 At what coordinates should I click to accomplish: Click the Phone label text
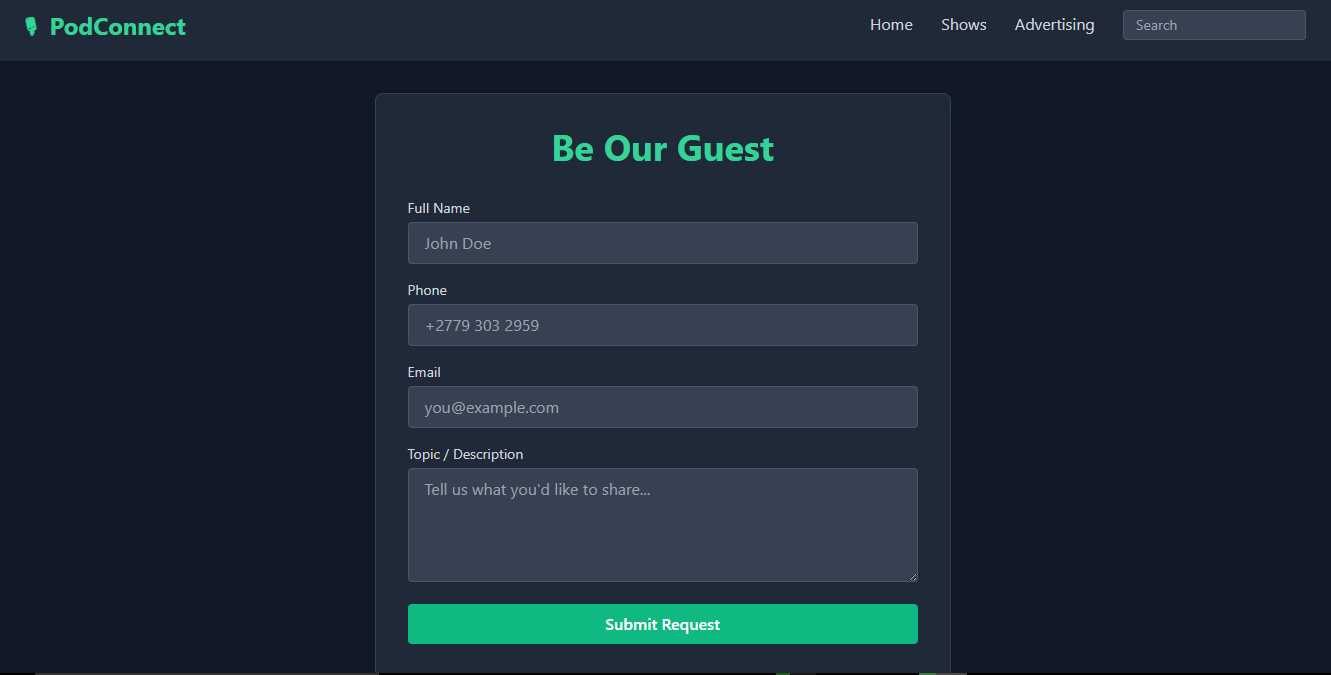[x=427, y=290]
